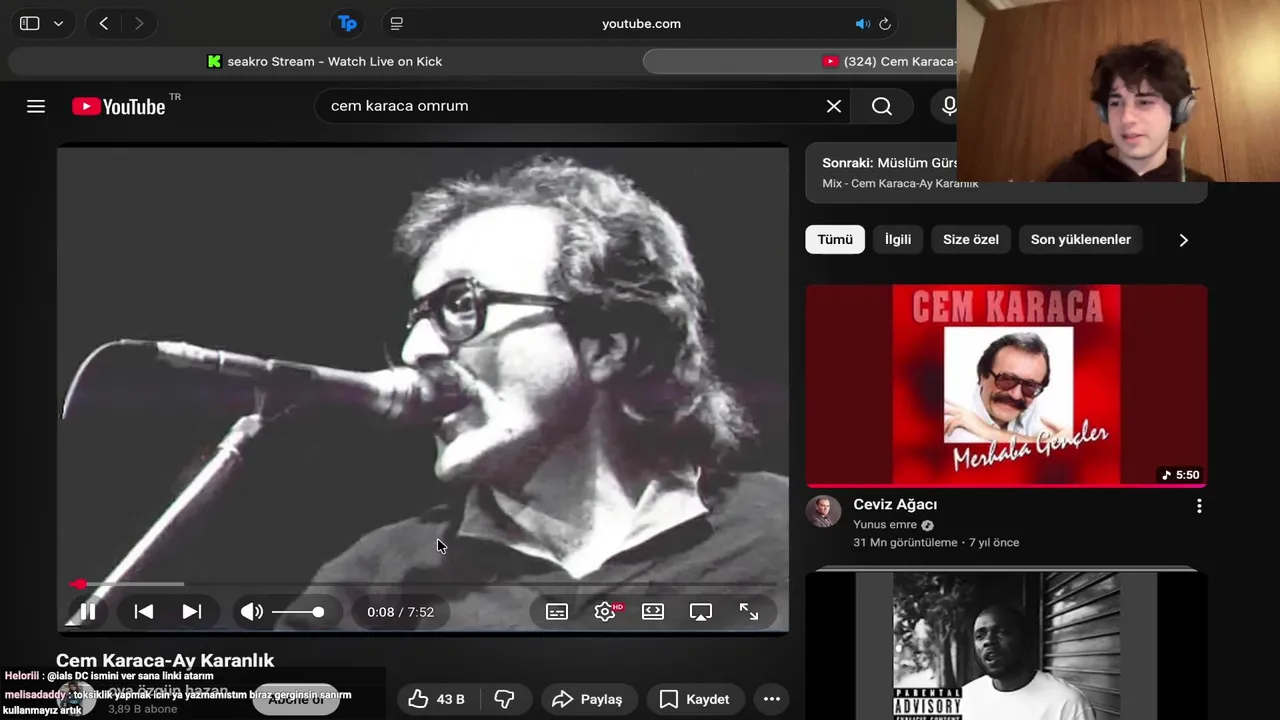The image size is (1280, 720).
Task: Like the video with the thumbs up 43 B button
Action: point(437,699)
